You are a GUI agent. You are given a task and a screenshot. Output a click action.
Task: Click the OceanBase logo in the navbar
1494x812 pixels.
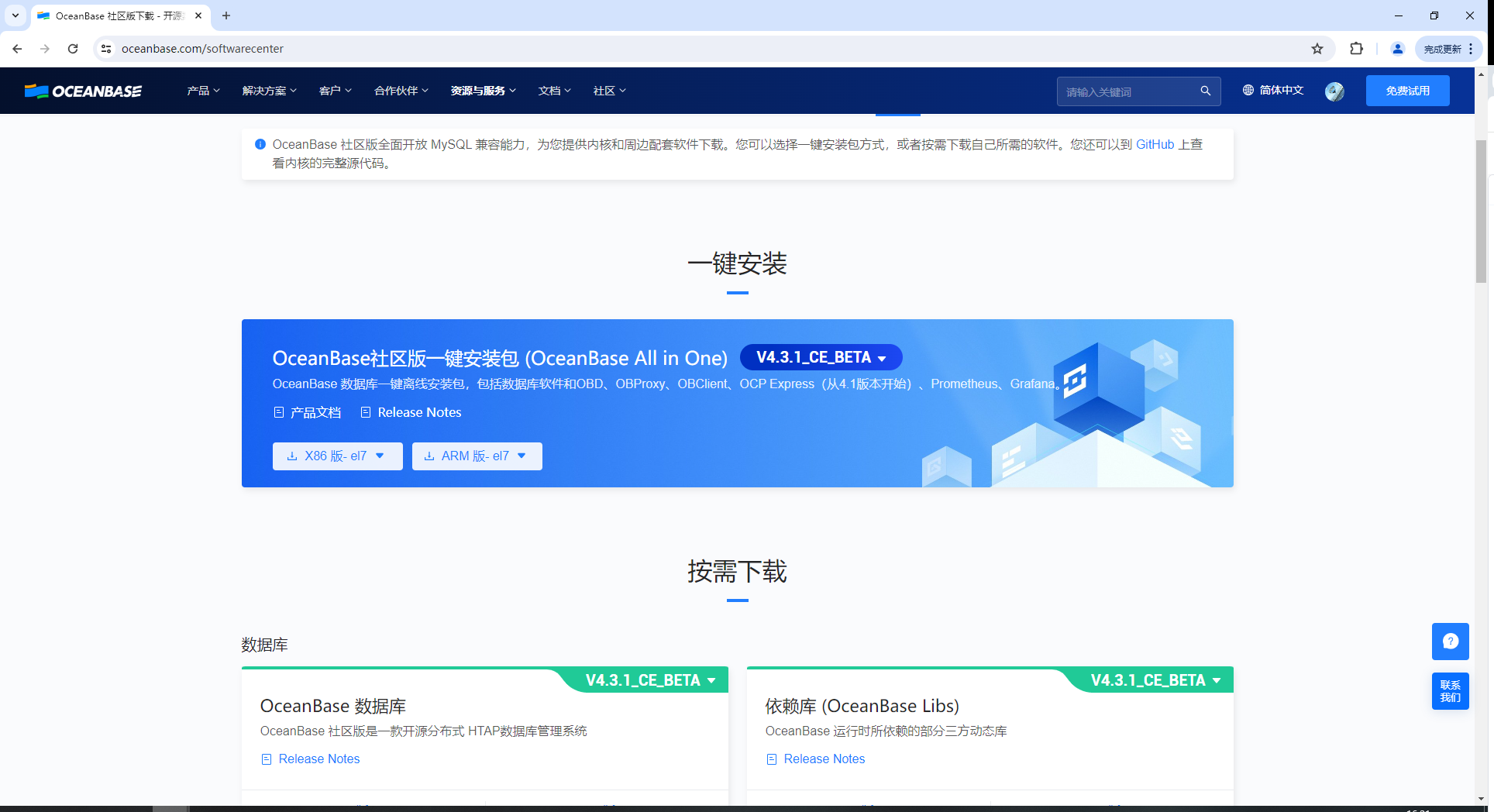point(82,91)
